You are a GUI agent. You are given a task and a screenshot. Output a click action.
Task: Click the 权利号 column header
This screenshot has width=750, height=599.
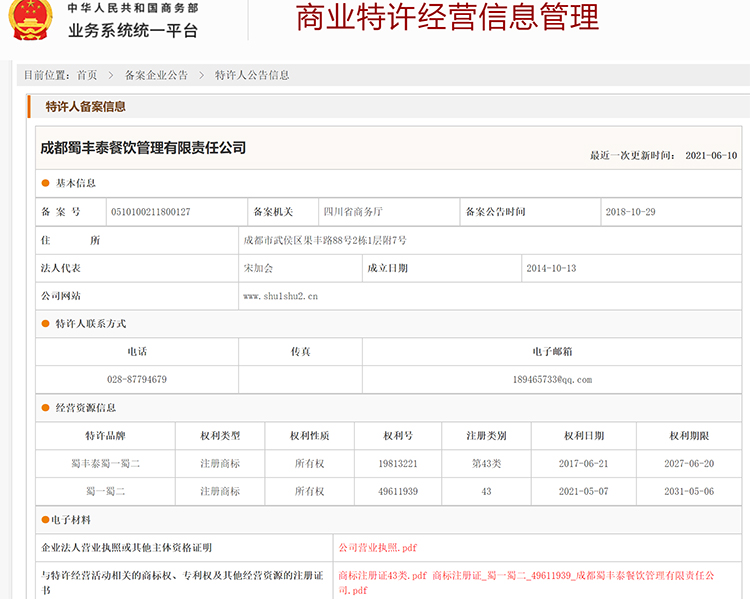(x=398, y=436)
